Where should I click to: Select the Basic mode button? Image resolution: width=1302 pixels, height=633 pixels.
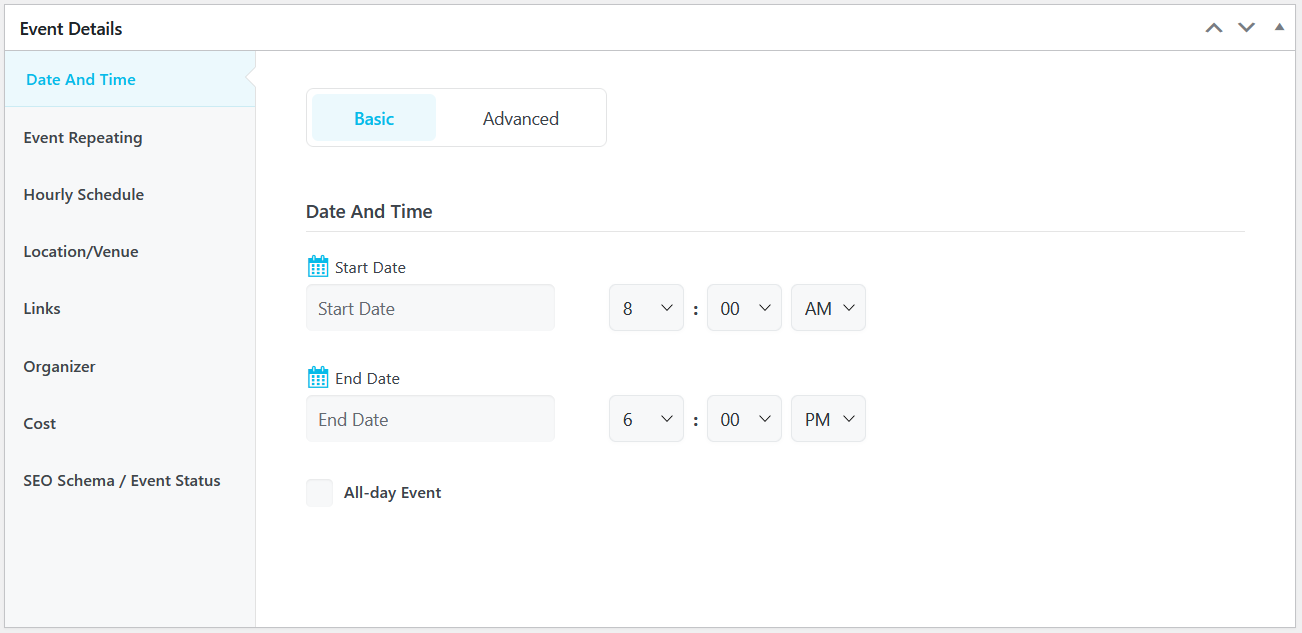[x=374, y=118]
